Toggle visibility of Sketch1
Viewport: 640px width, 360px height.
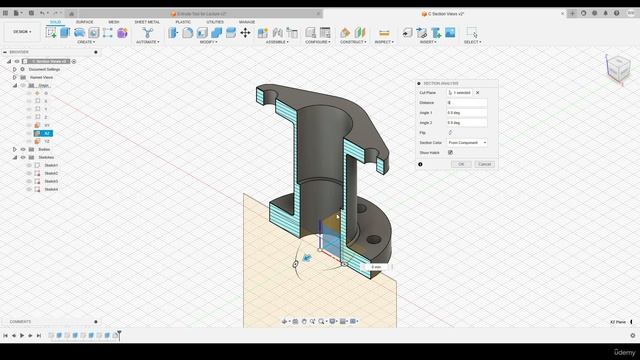(x=29, y=165)
